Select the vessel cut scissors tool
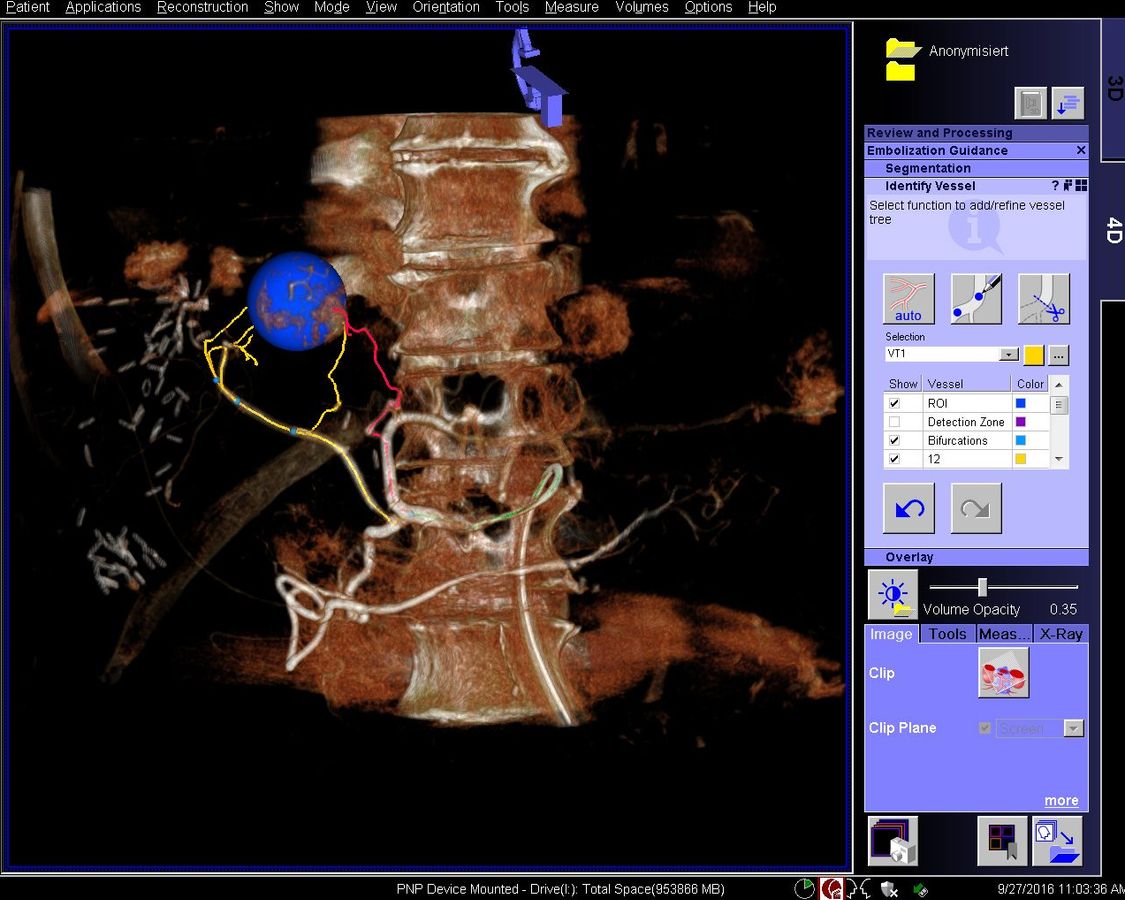This screenshot has height=900, width=1125. pyautogui.click(x=1044, y=299)
